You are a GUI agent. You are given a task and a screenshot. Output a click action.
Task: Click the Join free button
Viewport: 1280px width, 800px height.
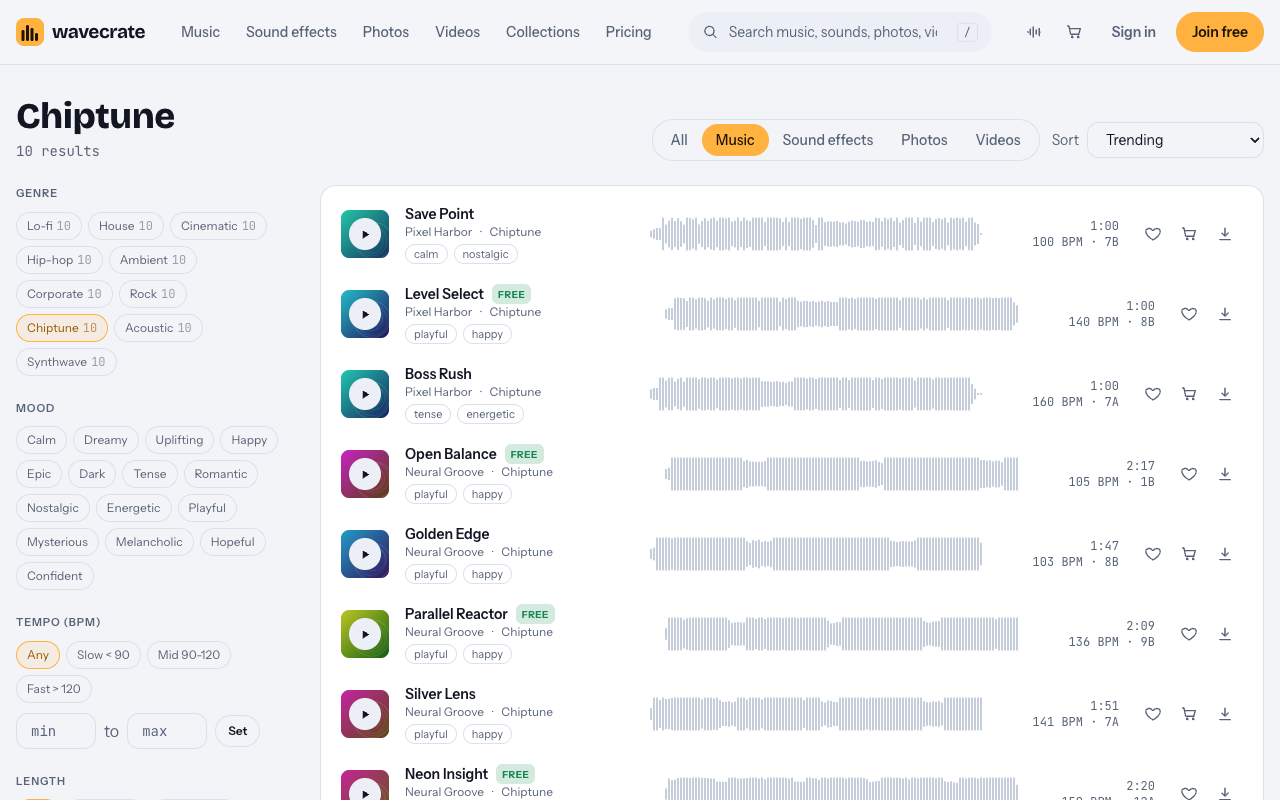(x=1220, y=32)
